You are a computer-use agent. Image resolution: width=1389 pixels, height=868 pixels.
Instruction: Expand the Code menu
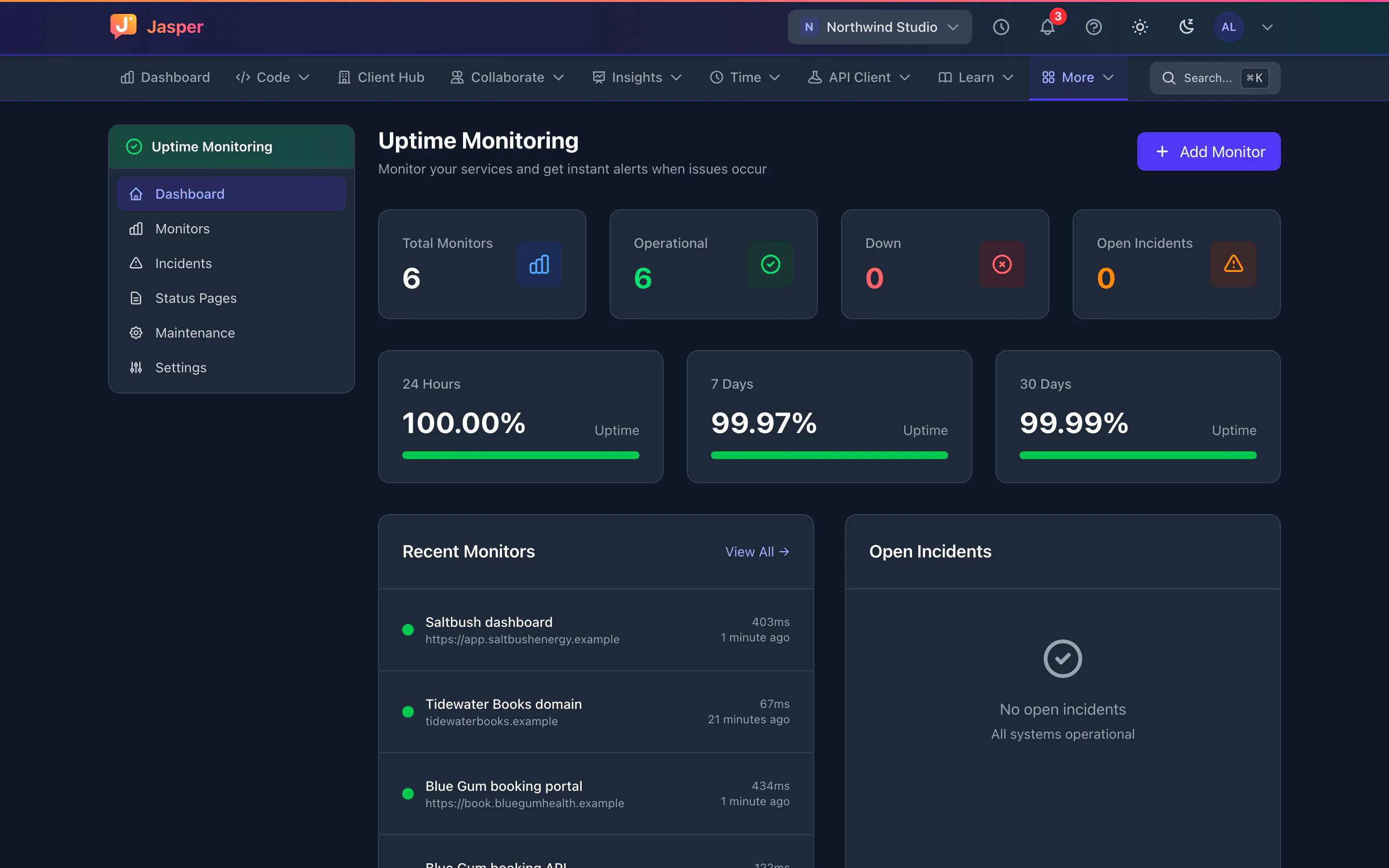(x=272, y=78)
